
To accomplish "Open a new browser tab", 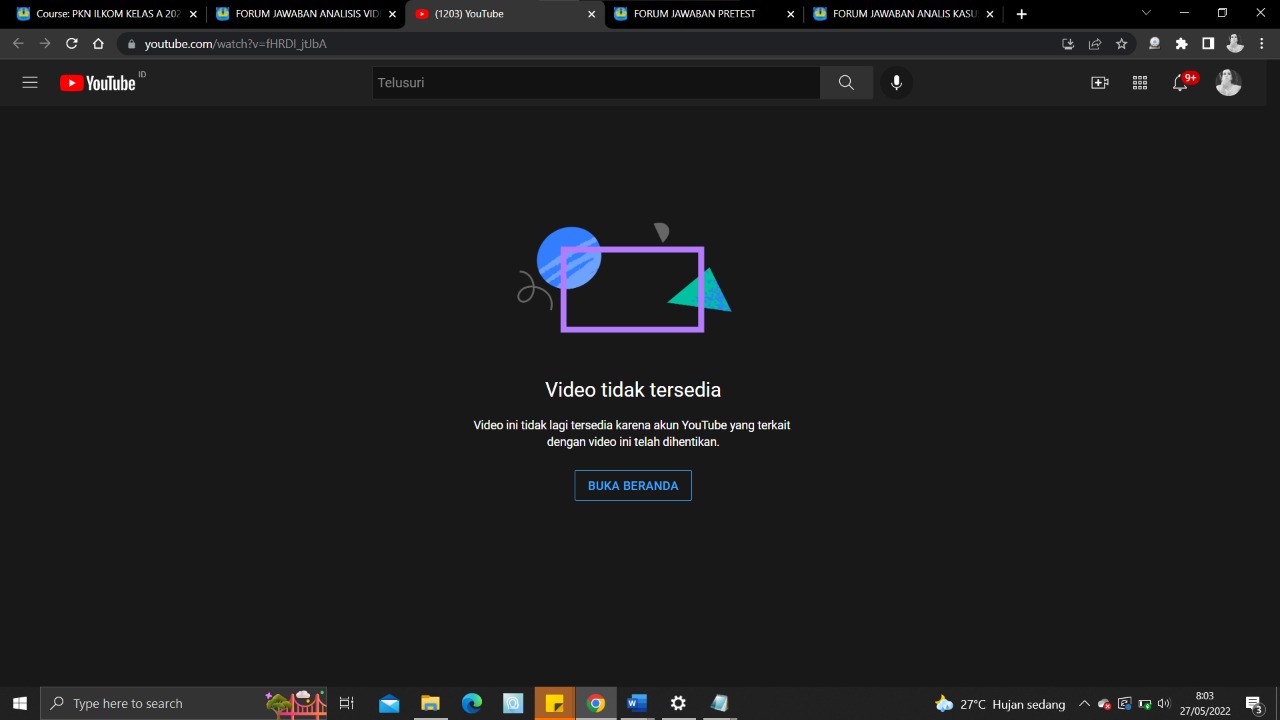I will 1021,14.
